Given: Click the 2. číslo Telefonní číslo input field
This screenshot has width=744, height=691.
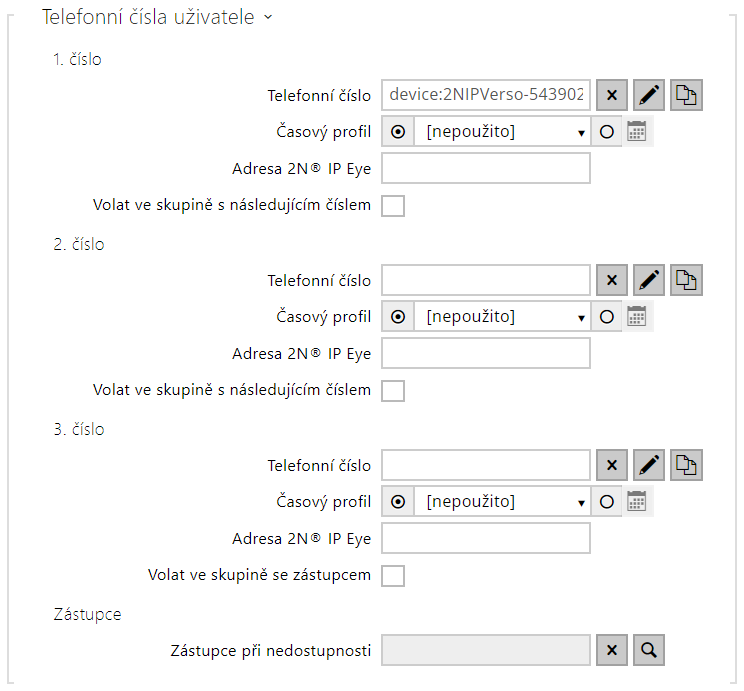Looking at the screenshot, I should click(x=486, y=280).
